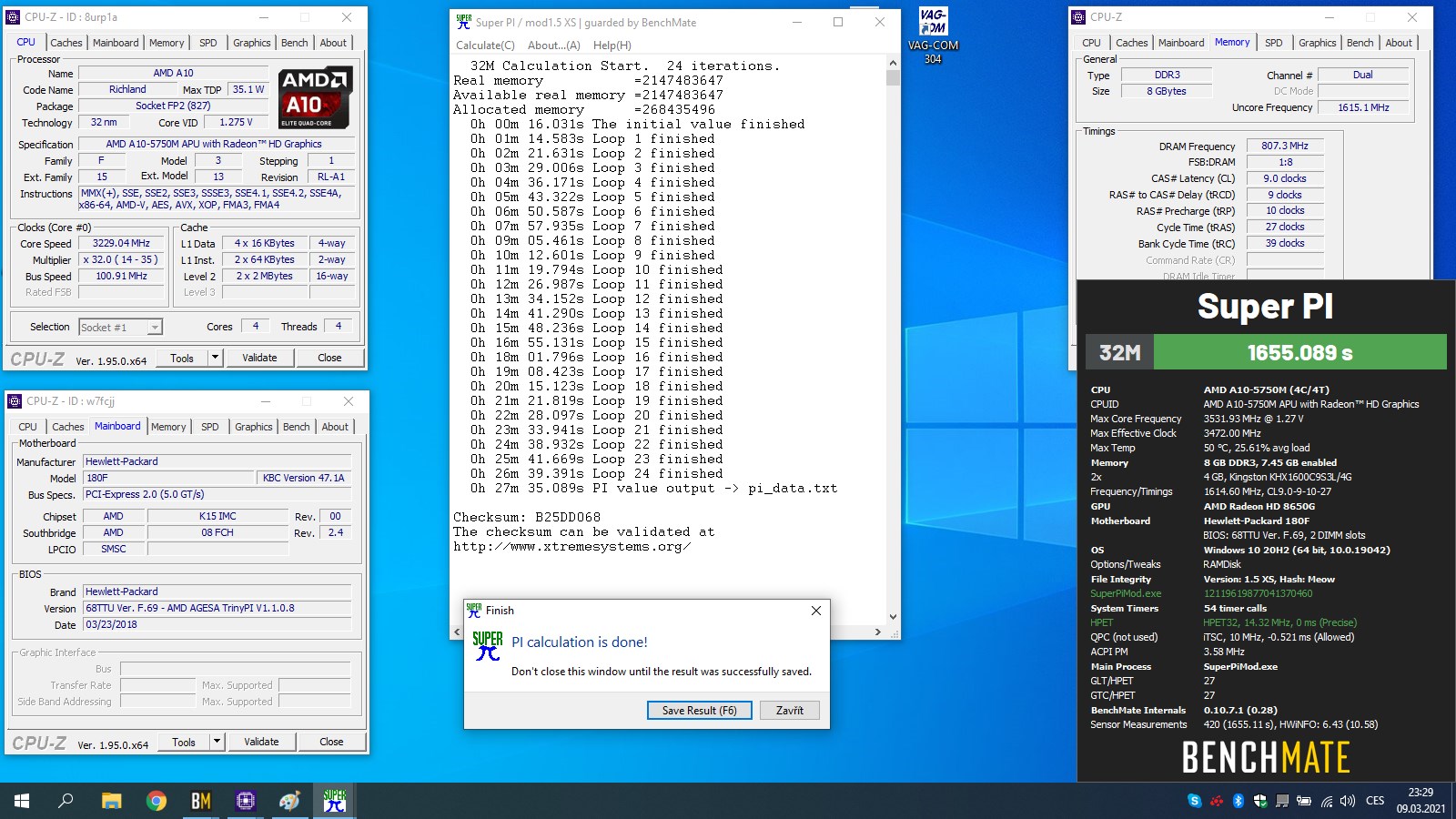The image size is (1456, 819).
Task: Select Bench tab in right CPU-Z window
Action: [x=1360, y=43]
